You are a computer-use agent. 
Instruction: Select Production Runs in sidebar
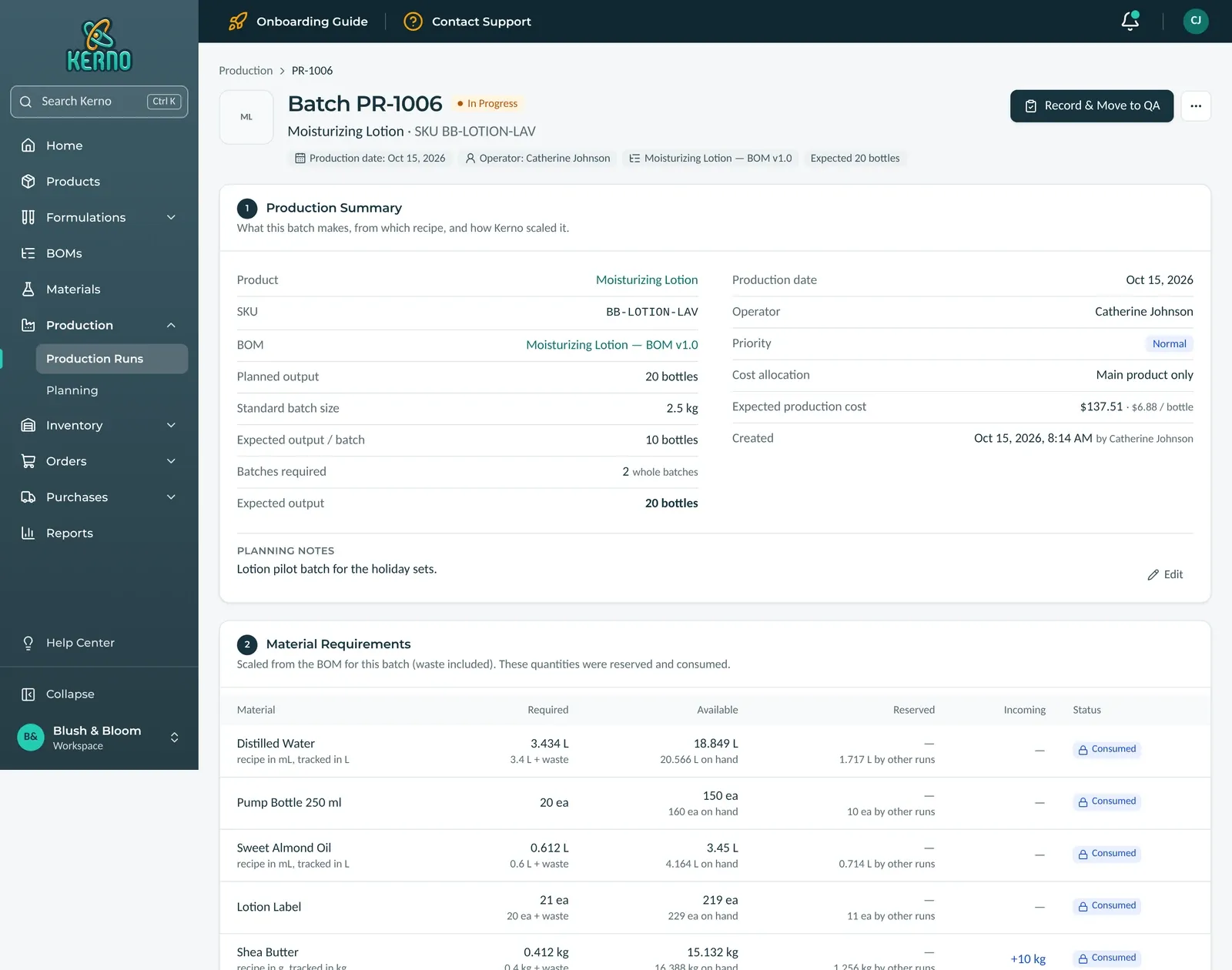click(112, 359)
